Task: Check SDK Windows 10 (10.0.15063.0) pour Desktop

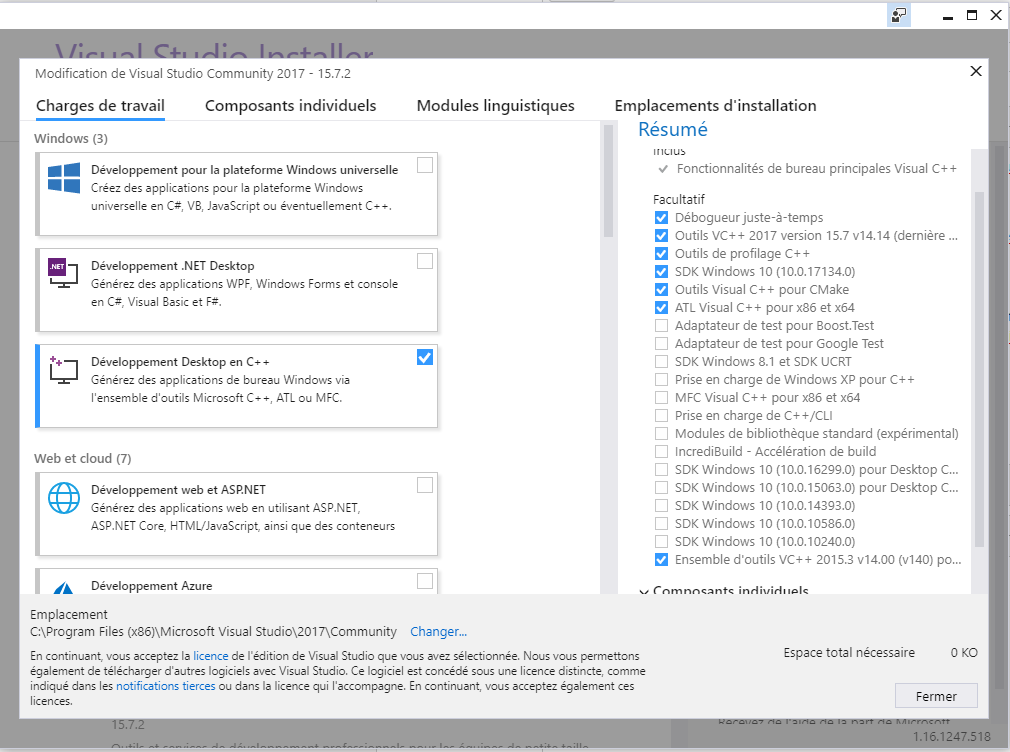Action: click(661, 488)
